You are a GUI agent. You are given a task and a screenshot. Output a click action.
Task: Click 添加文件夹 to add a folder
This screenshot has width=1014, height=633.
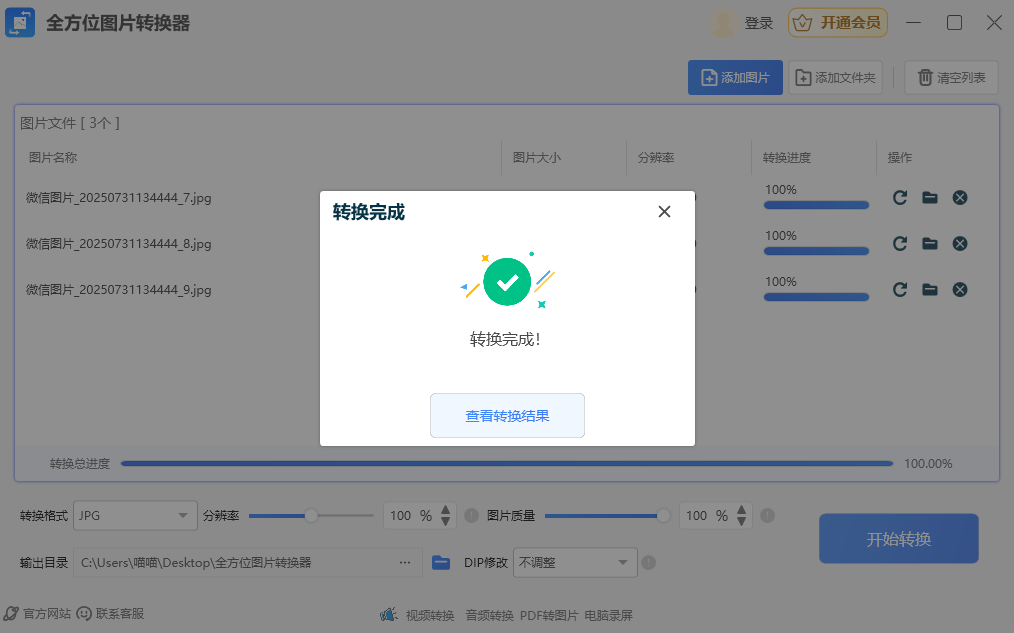pyautogui.click(x=835, y=78)
